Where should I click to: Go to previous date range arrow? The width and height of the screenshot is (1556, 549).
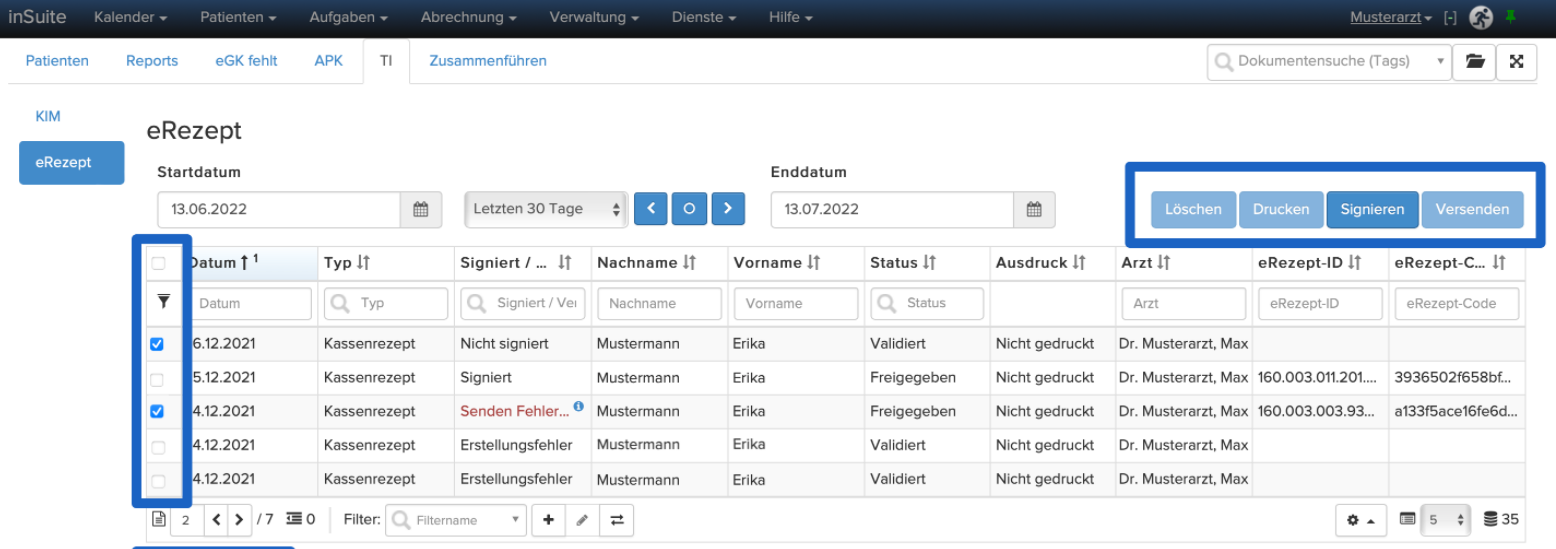click(x=651, y=209)
